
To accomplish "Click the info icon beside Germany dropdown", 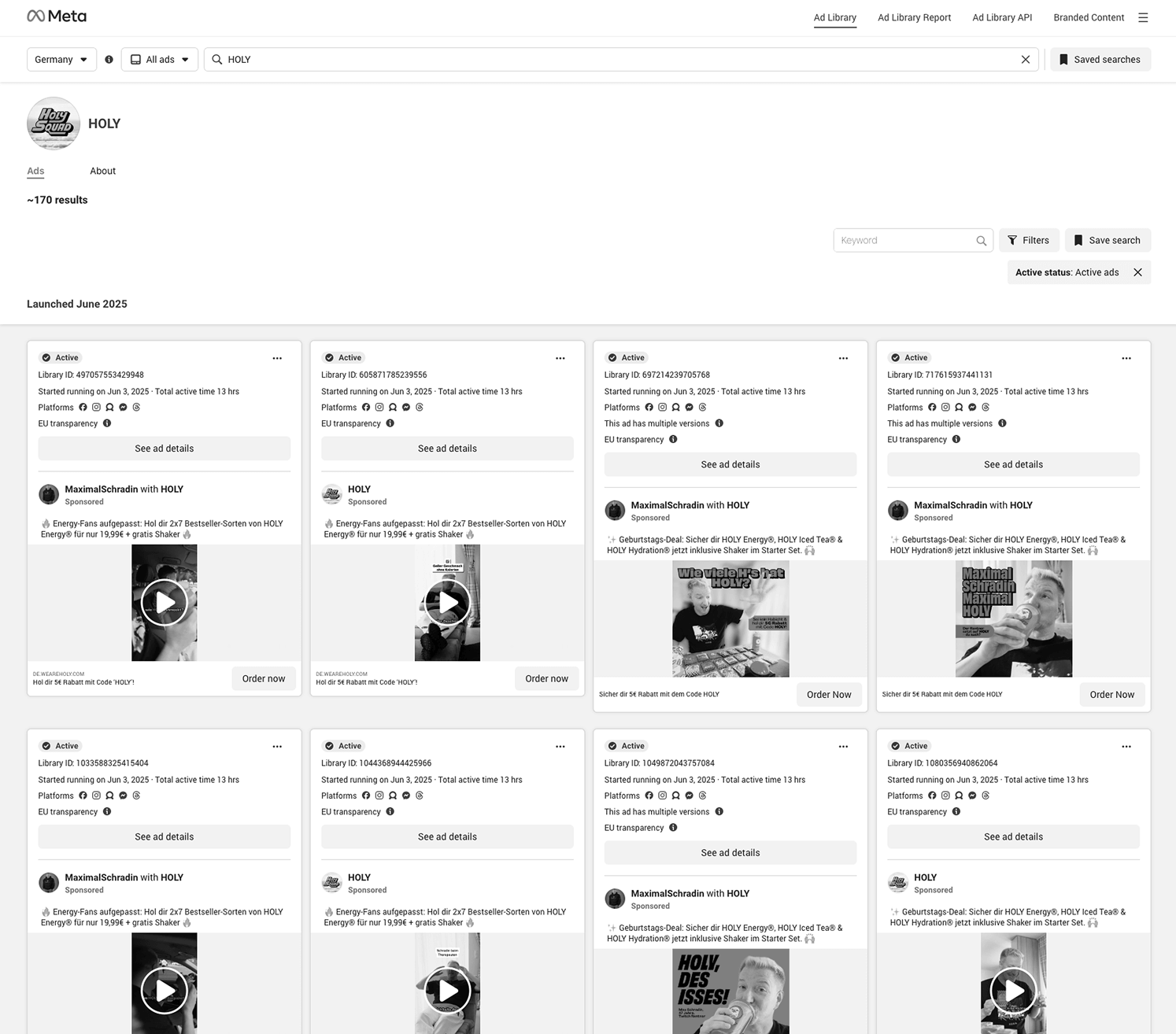I will 109,59.
